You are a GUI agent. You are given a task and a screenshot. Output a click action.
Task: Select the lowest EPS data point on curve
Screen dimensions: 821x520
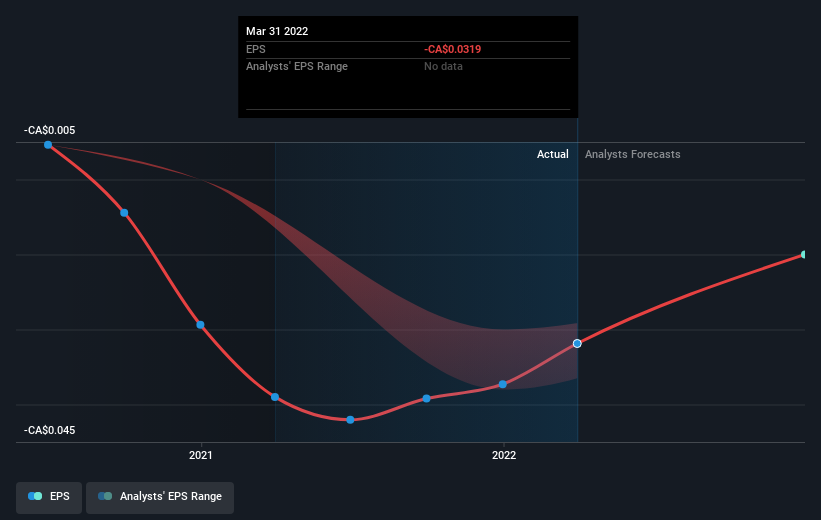coord(350,420)
